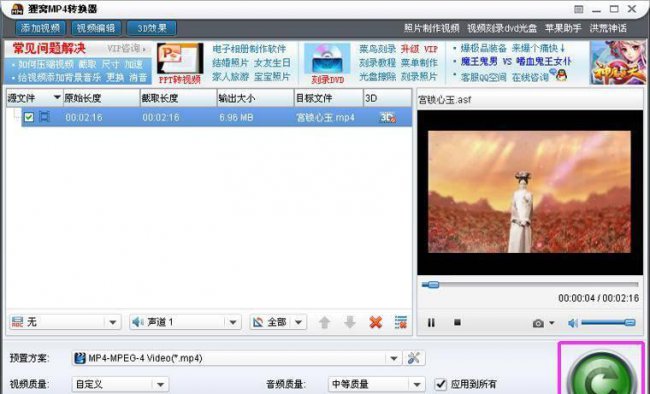Take a snapshot with the camera icon
650x394 pixels.
(x=538, y=323)
